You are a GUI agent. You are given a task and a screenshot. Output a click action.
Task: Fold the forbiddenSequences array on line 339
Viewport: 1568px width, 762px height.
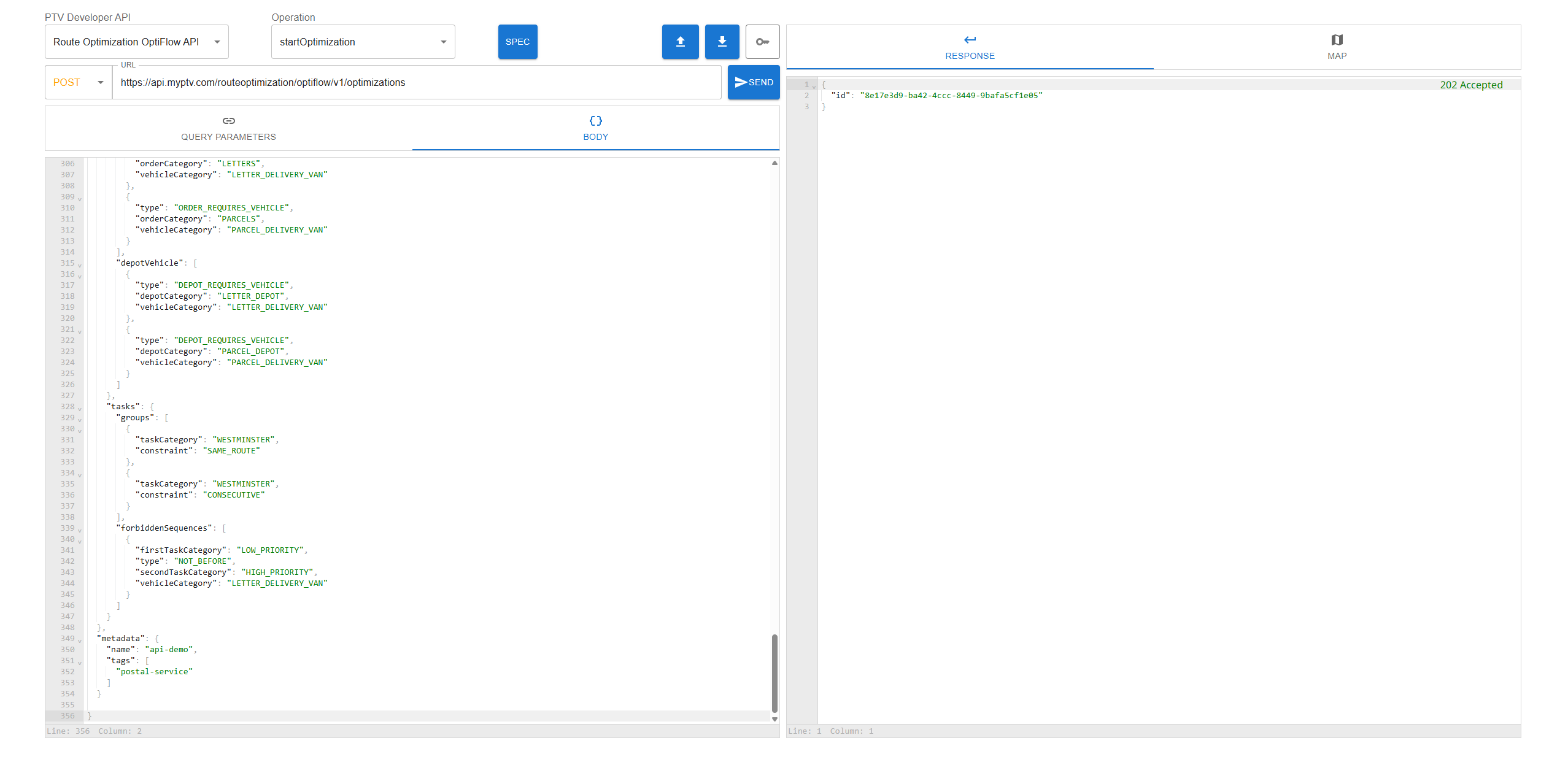click(x=80, y=529)
